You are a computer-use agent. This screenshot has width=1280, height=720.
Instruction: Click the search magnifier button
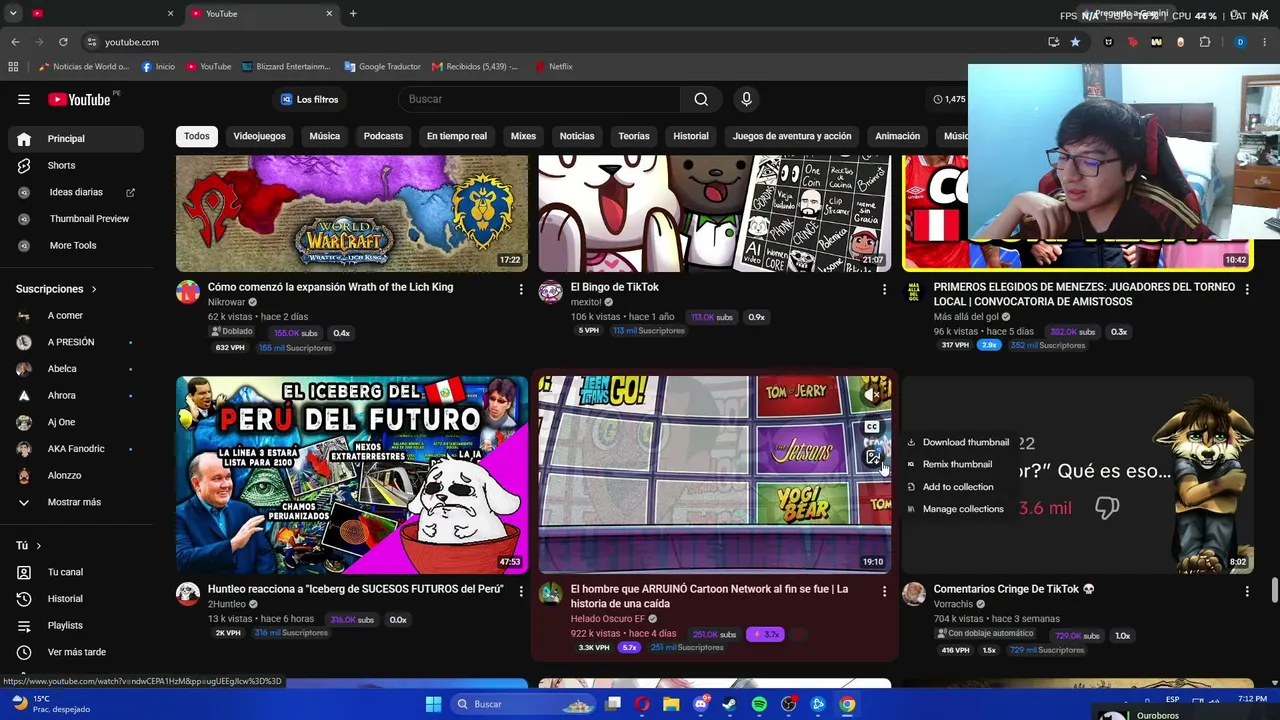pyautogui.click(x=701, y=99)
